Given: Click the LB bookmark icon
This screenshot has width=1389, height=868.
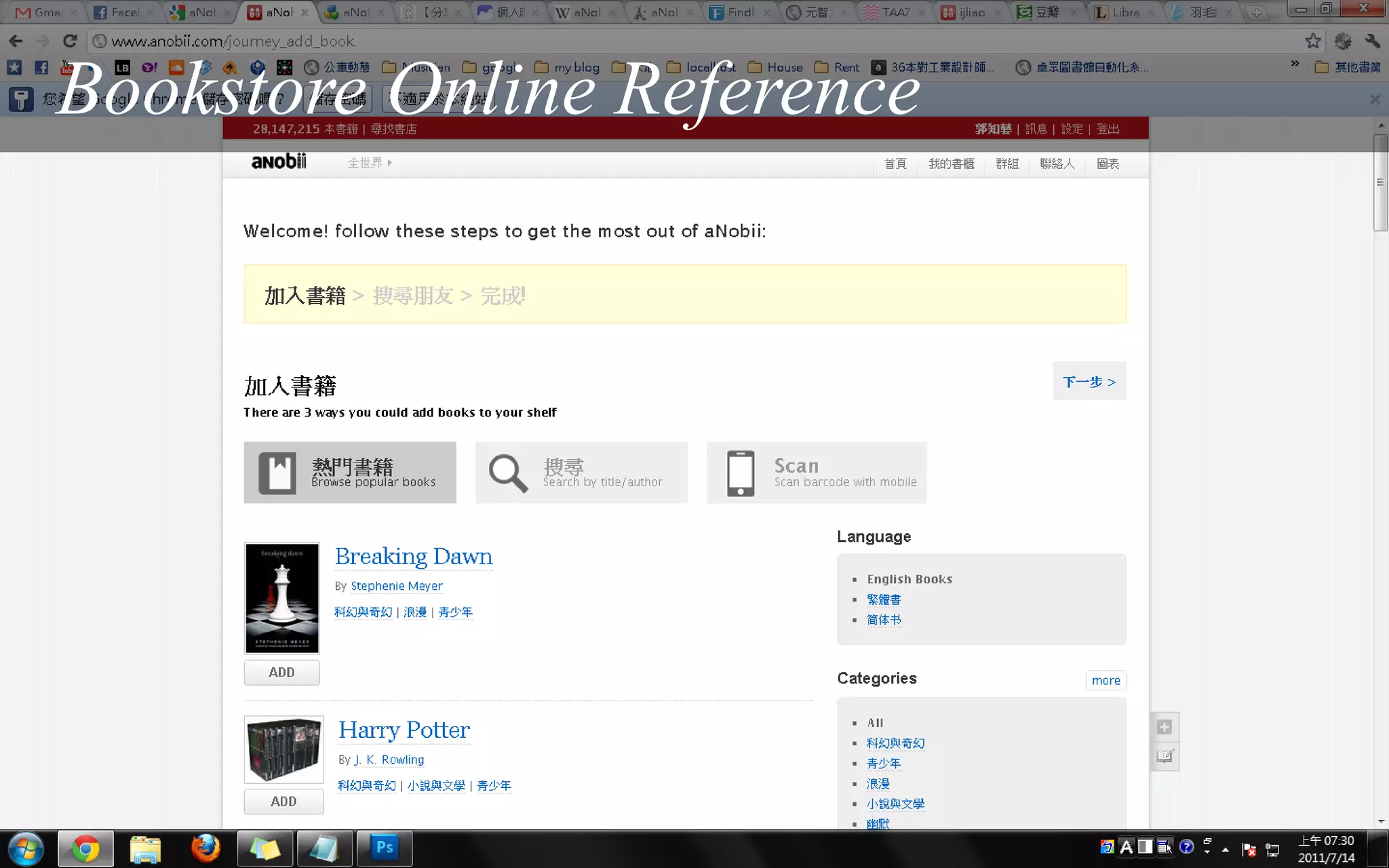Looking at the screenshot, I should [x=122, y=67].
